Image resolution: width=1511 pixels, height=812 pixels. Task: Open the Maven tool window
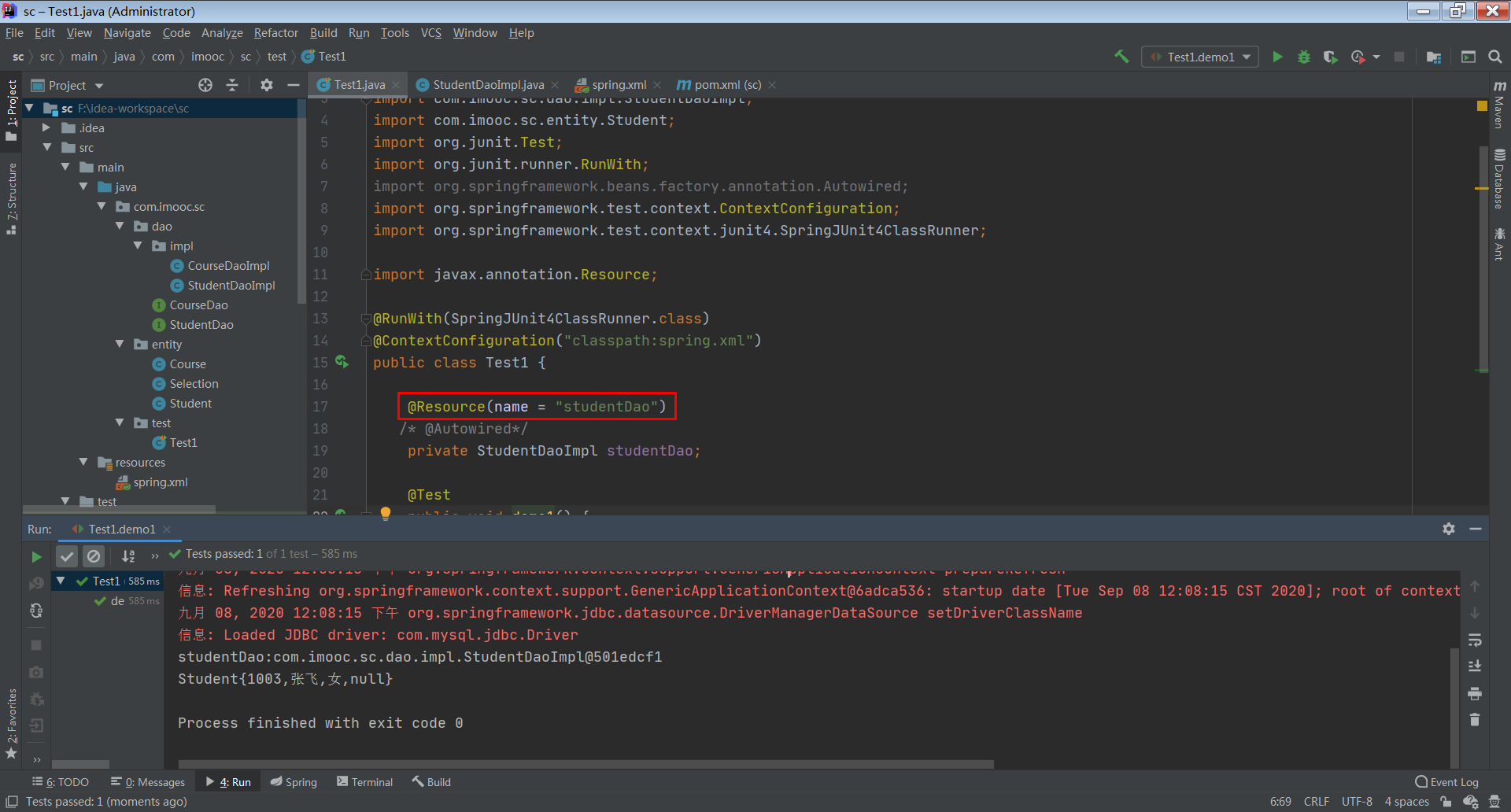point(1499,105)
